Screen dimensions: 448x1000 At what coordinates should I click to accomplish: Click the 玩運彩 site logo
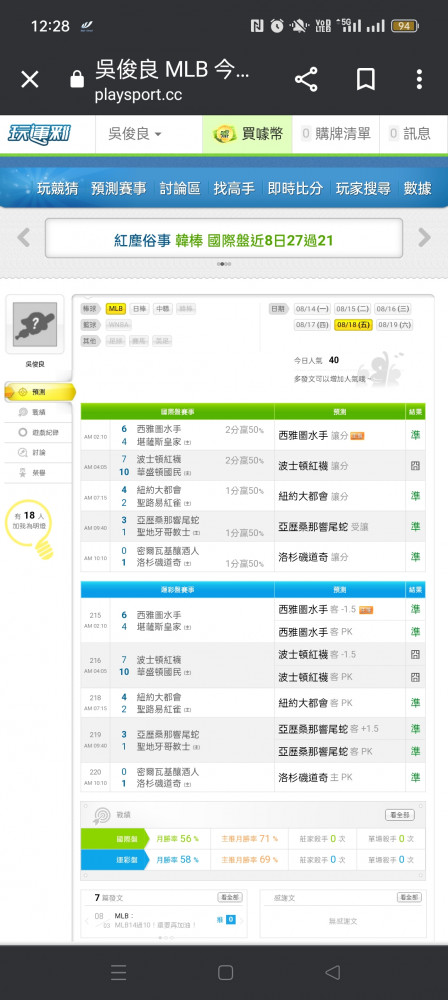click(x=39, y=134)
